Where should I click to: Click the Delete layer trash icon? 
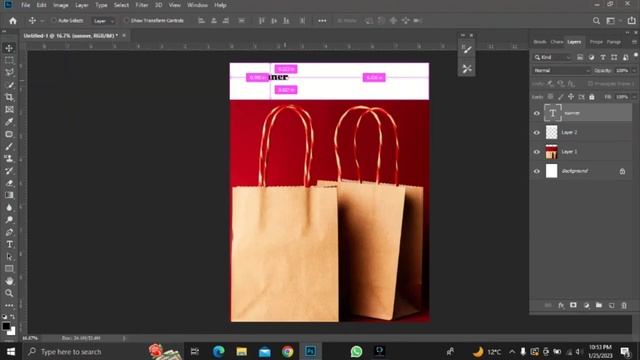tap(624, 305)
